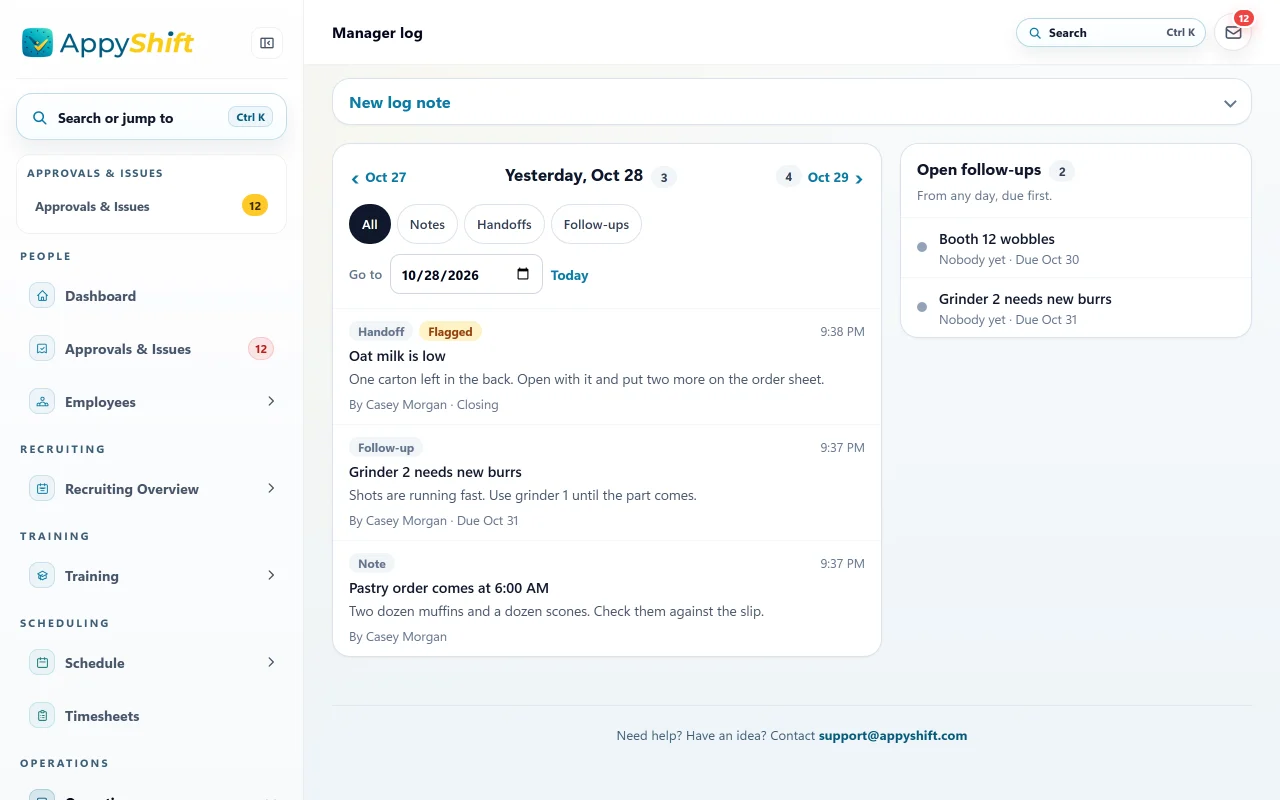Go to previous day Oct 27
The height and width of the screenshot is (800, 1280).
378,177
